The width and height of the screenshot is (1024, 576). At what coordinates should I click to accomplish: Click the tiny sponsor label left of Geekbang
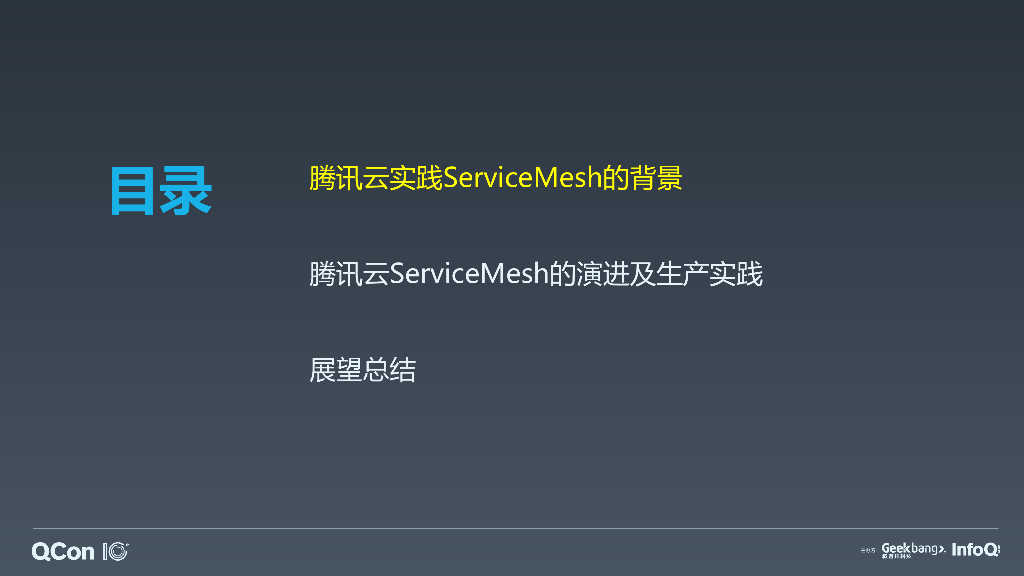868,551
